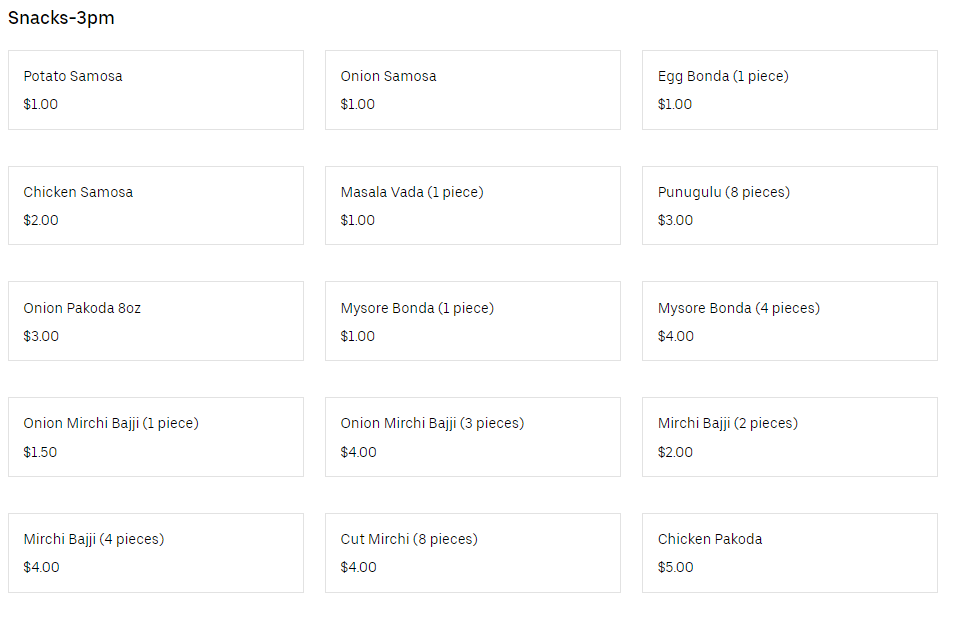The width and height of the screenshot is (966, 620).
Task: Choose Mysore Bonda (4 pieces)
Action: (x=789, y=321)
